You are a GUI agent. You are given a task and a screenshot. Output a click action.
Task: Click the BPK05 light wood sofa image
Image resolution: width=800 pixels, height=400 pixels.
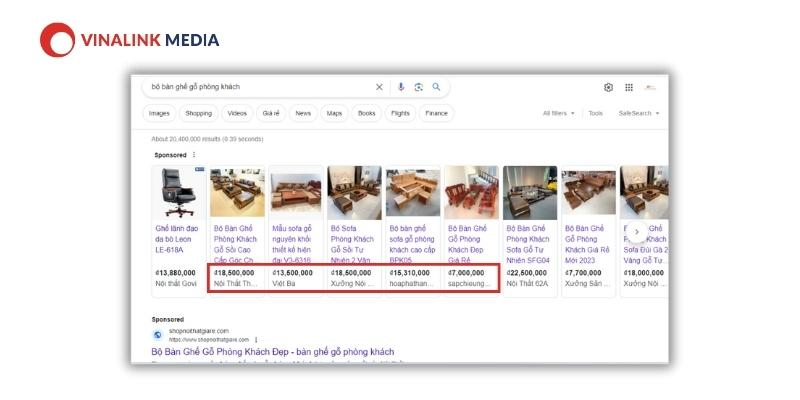click(x=413, y=192)
